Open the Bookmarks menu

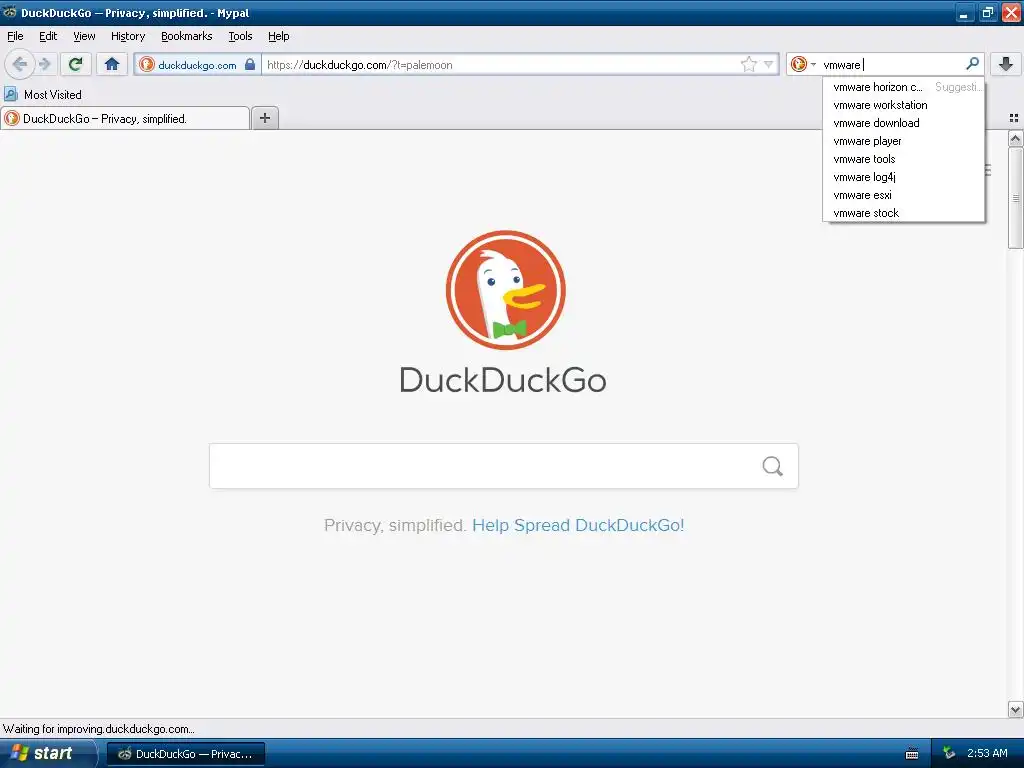coord(187,36)
